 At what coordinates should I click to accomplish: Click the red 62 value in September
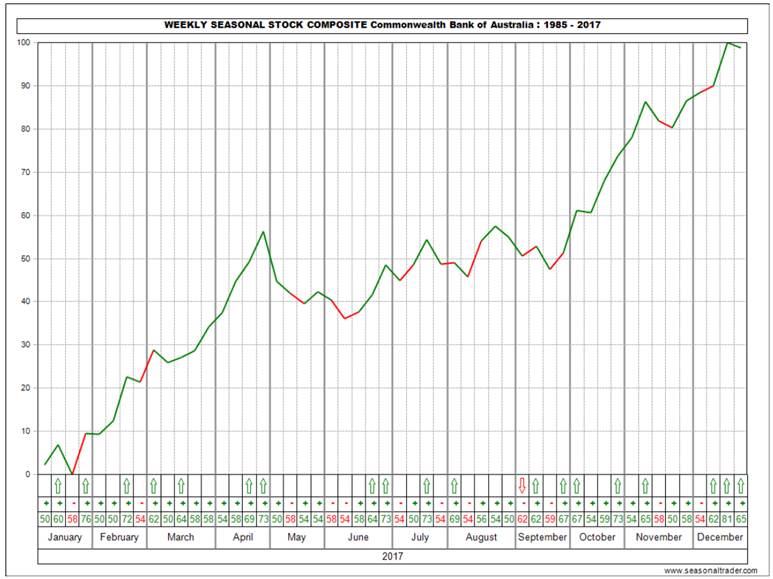tap(522, 519)
